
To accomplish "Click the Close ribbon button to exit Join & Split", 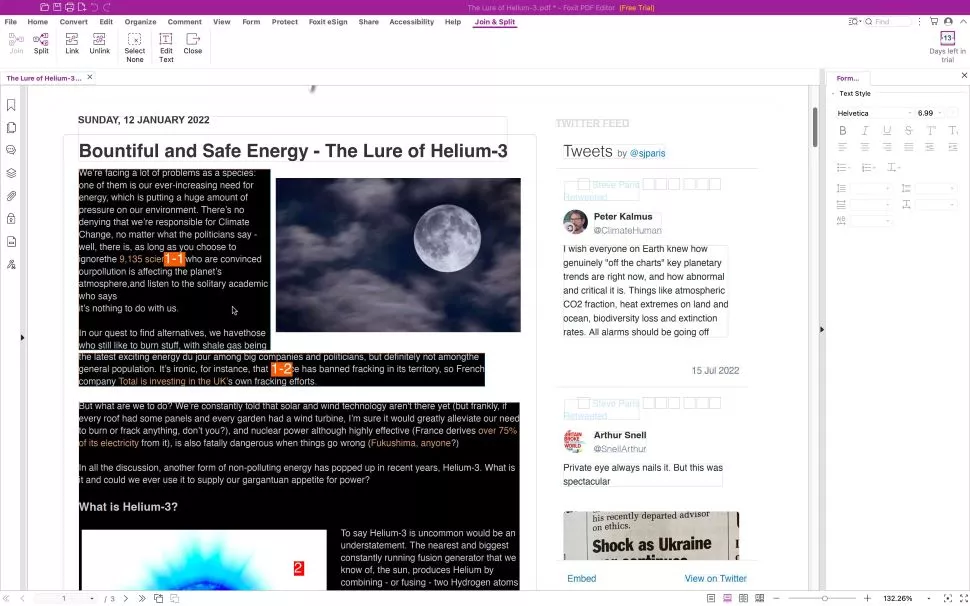I will (x=192, y=44).
